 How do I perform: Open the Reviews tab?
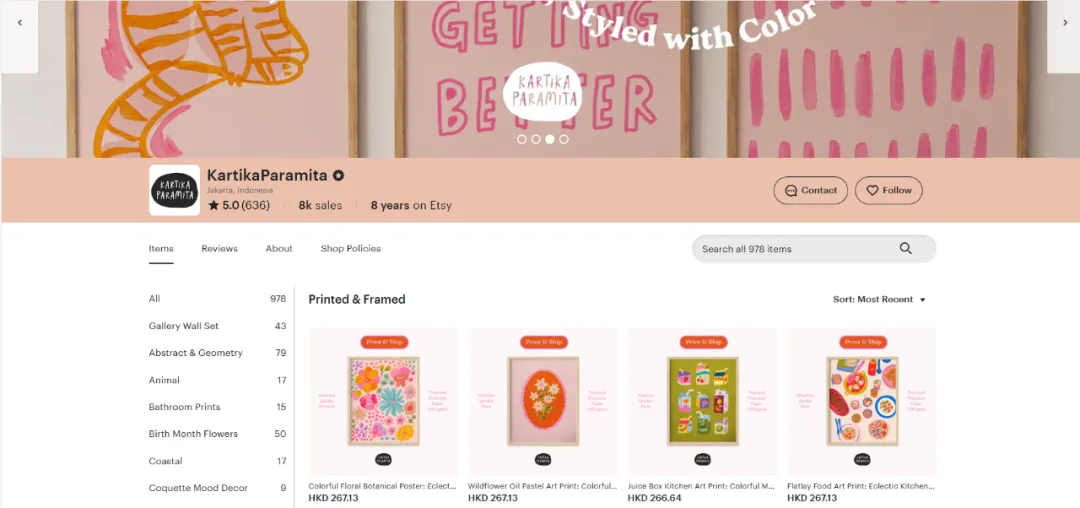pos(219,249)
